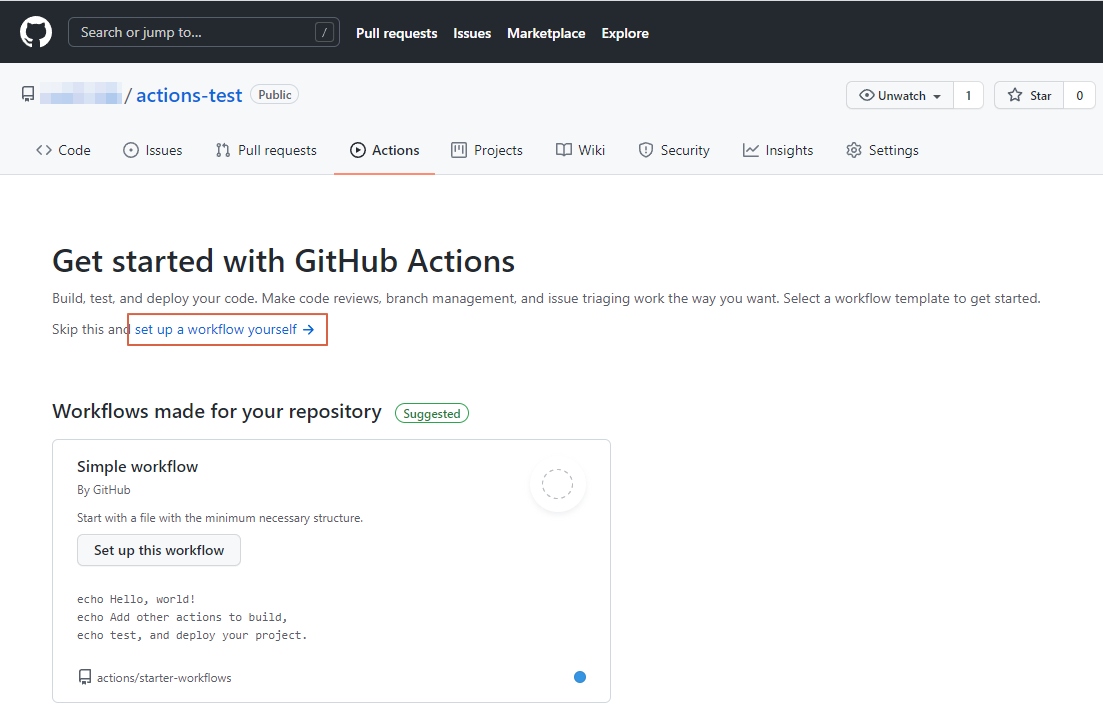Switch to the Projects tab
The height and width of the screenshot is (711, 1103).
(487, 150)
